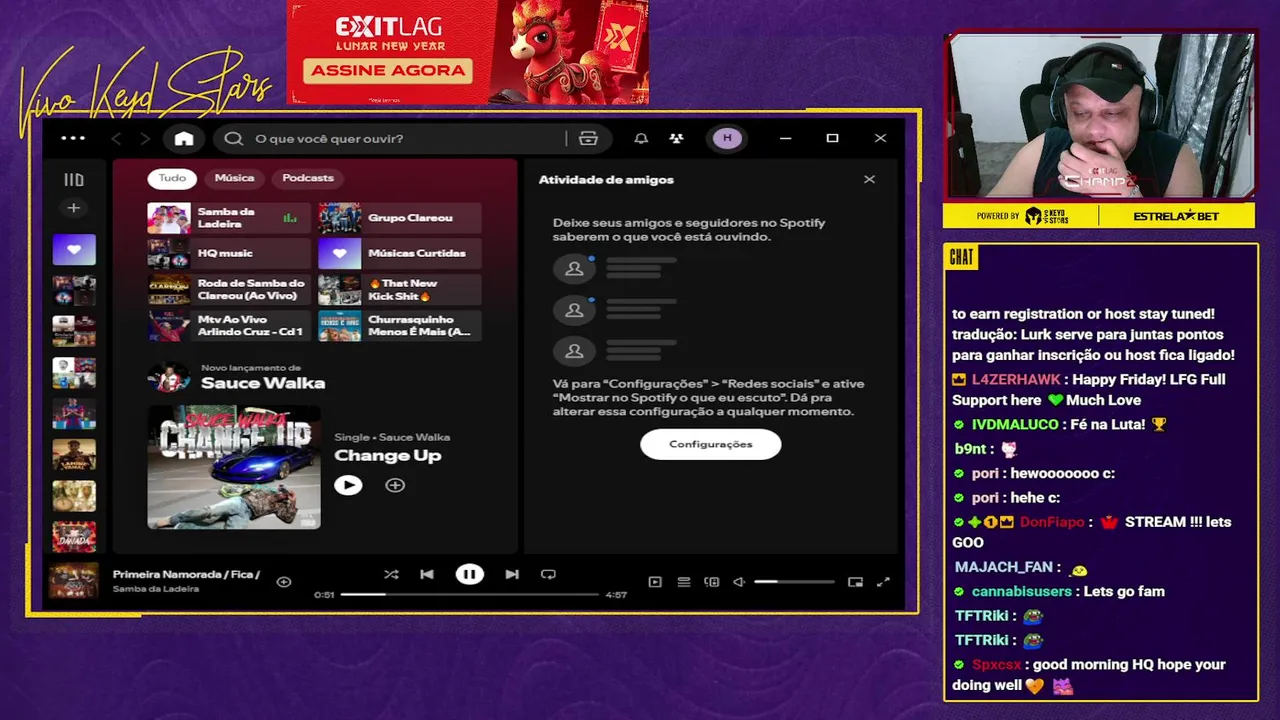
Task: Enter full screen player icon
Action: pos(883,581)
